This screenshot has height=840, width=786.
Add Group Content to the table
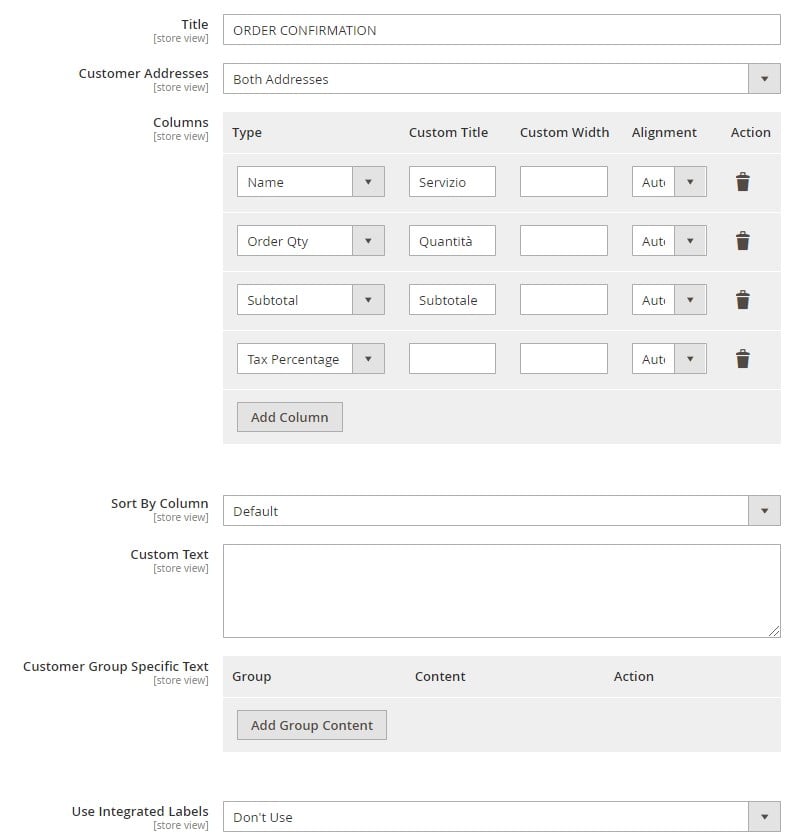tap(312, 725)
